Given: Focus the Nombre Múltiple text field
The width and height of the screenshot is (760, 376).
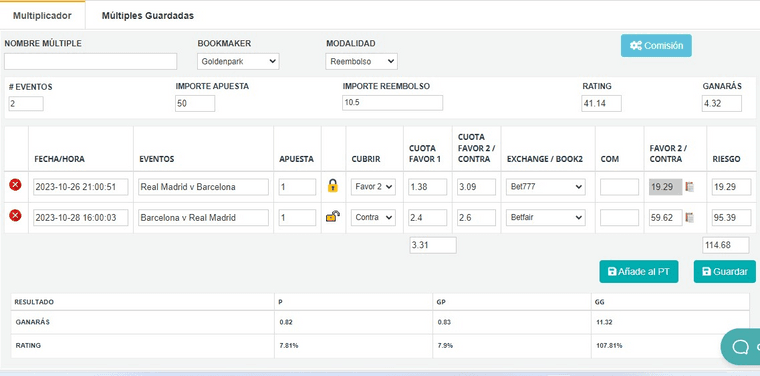Looking at the screenshot, I should point(91,62).
